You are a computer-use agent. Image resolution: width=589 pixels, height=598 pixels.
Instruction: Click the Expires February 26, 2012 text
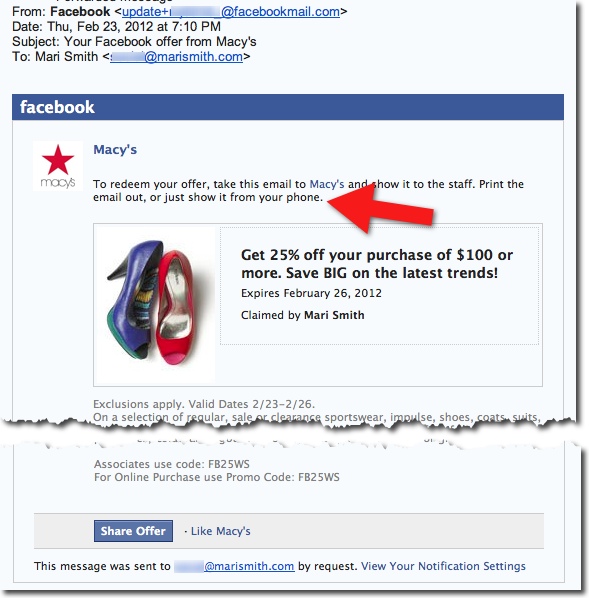(311, 293)
